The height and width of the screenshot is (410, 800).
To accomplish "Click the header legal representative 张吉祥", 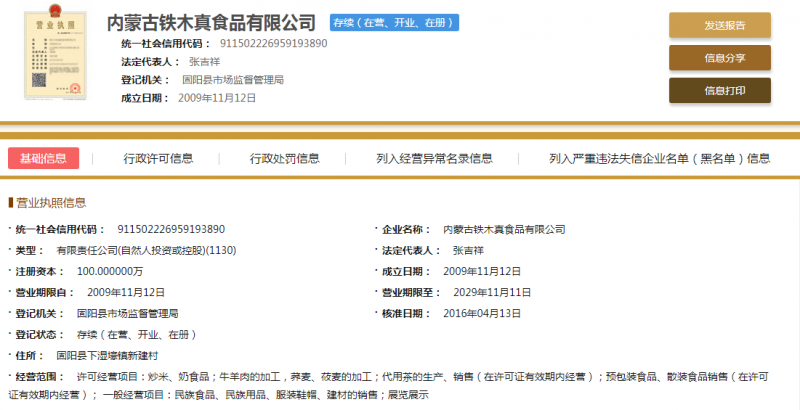I will 205,62.
